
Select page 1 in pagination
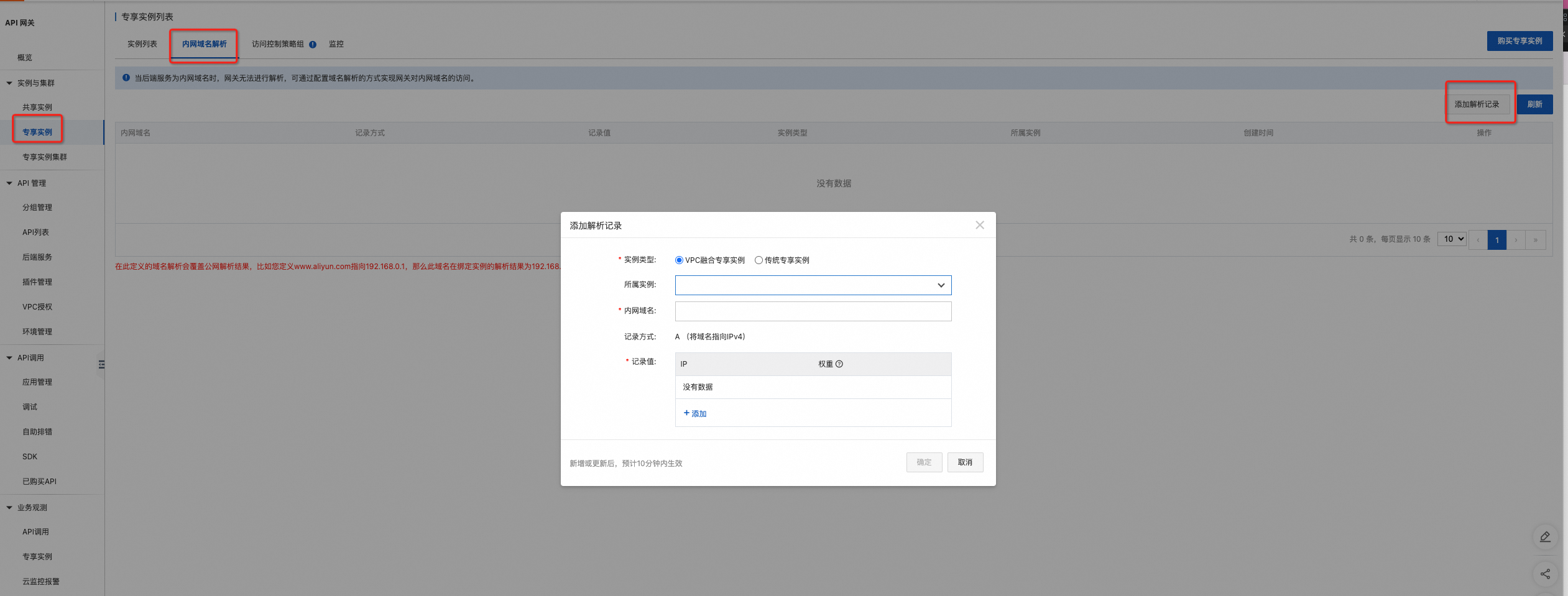[x=1497, y=240]
